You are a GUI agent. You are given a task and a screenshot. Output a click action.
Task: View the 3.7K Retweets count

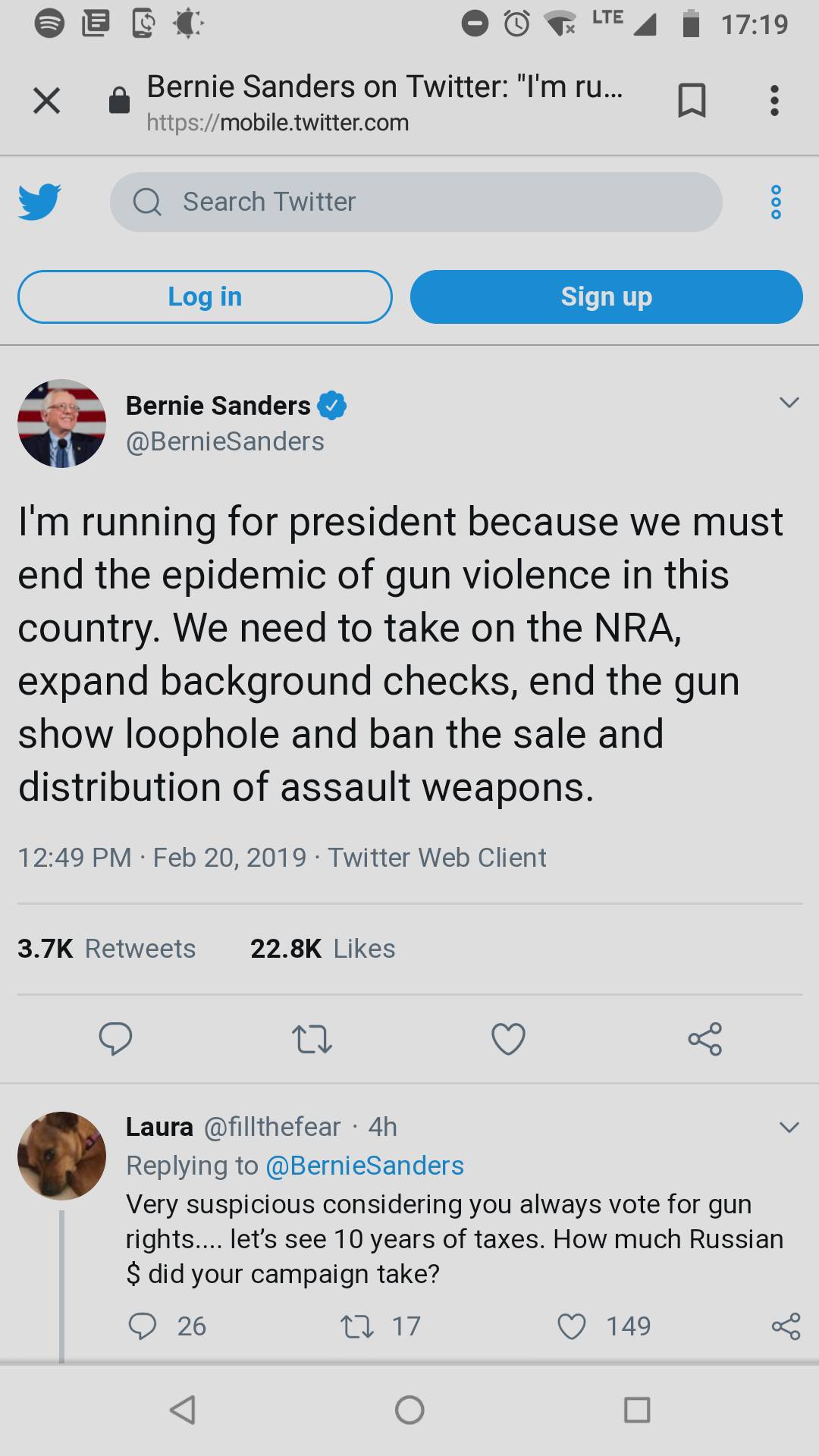tap(107, 948)
